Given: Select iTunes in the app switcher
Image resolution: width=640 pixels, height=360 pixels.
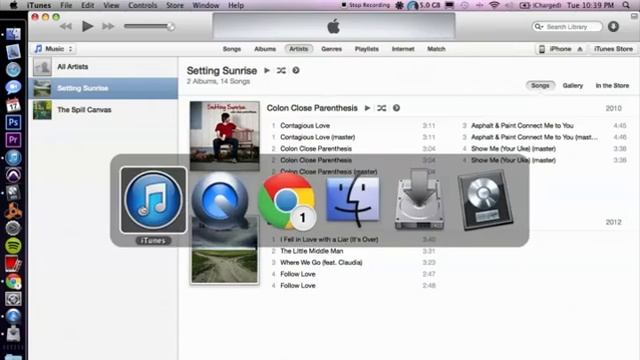Looking at the screenshot, I should (153, 200).
